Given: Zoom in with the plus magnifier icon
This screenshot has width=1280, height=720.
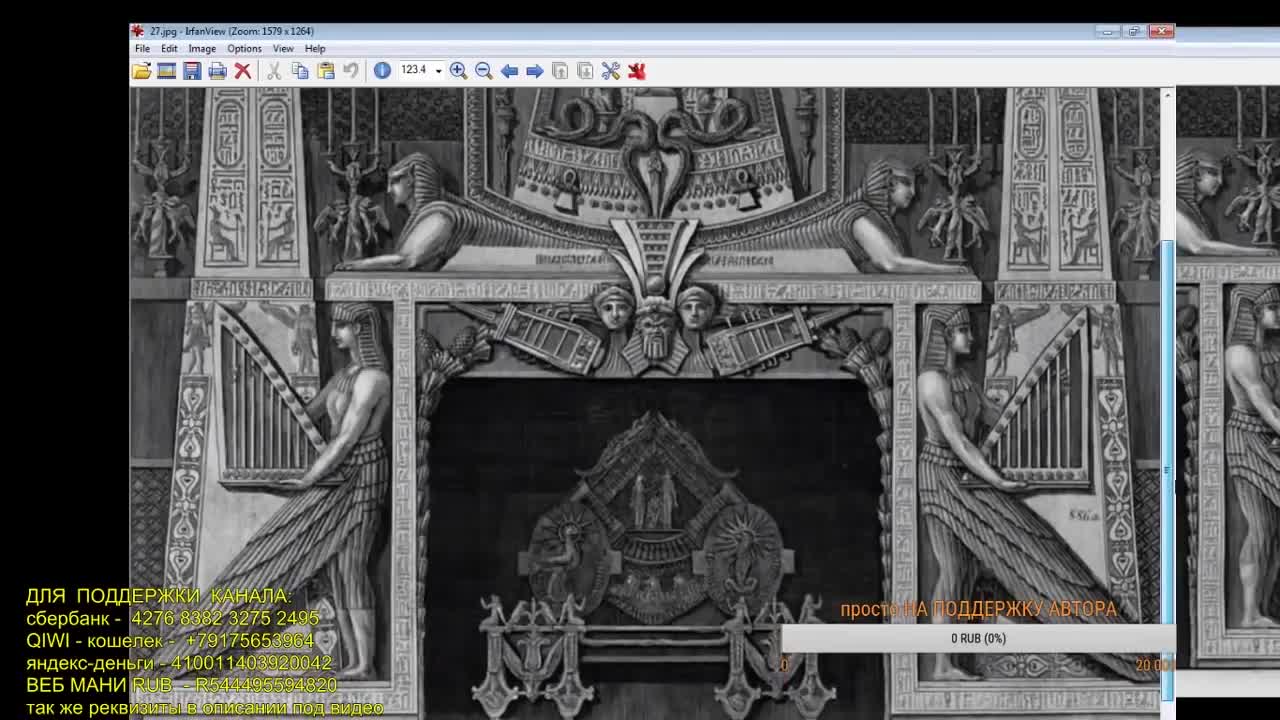Looking at the screenshot, I should click(458, 70).
